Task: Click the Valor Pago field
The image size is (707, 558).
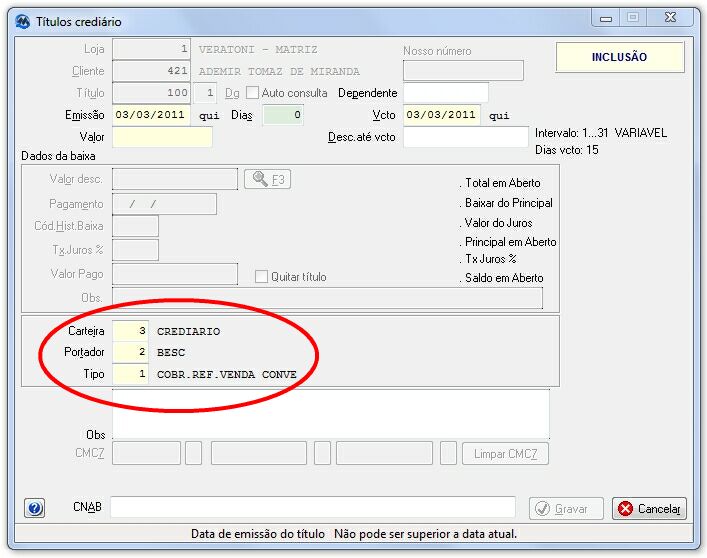Action: pyautogui.click(x=175, y=274)
